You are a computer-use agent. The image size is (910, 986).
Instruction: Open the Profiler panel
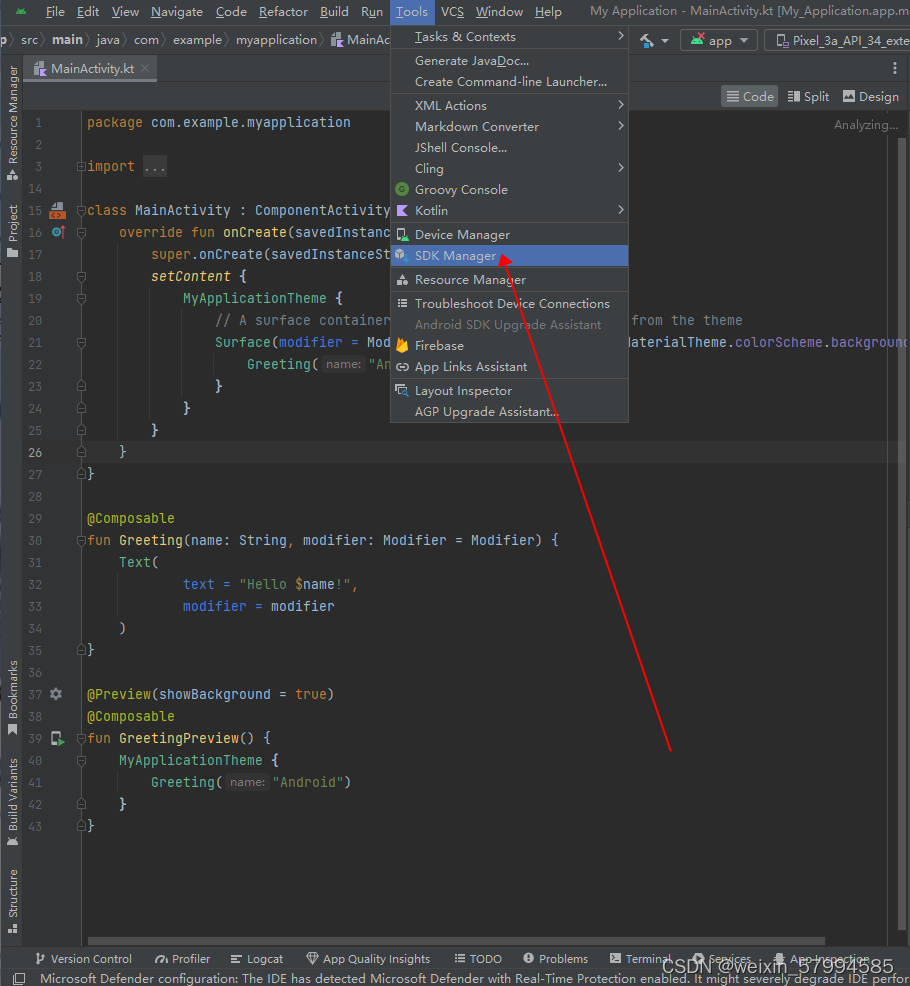pyautogui.click(x=182, y=958)
